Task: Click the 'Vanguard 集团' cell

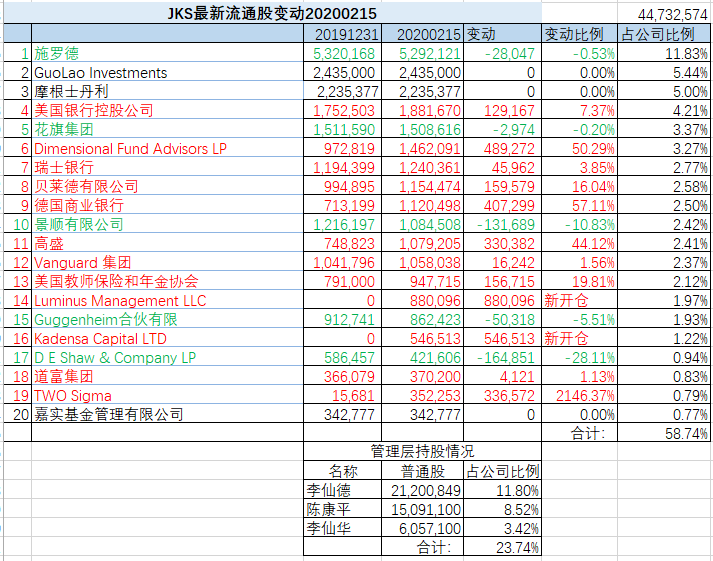Action: pos(167,262)
